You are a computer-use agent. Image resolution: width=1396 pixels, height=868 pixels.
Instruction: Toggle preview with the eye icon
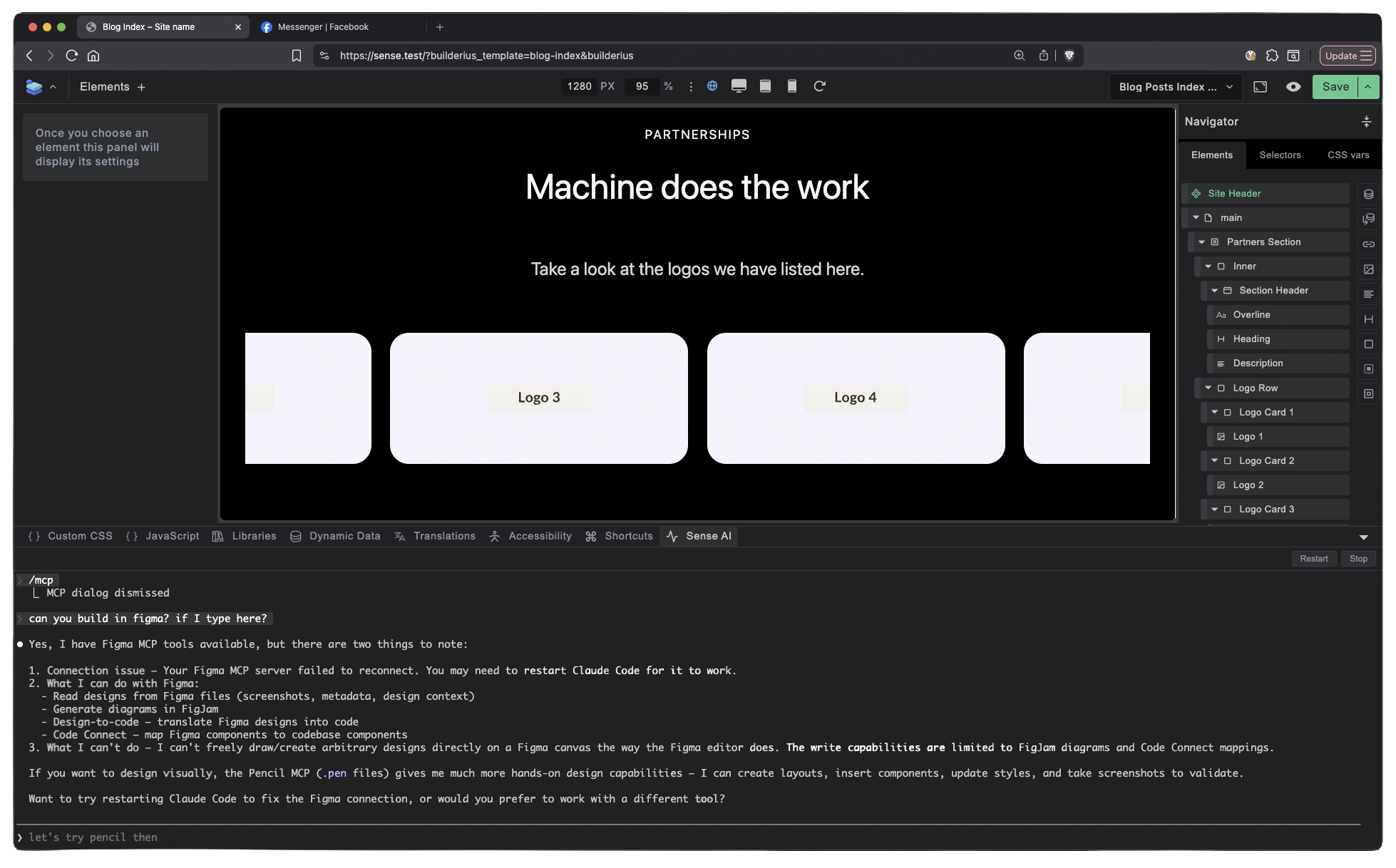(x=1294, y=86)
